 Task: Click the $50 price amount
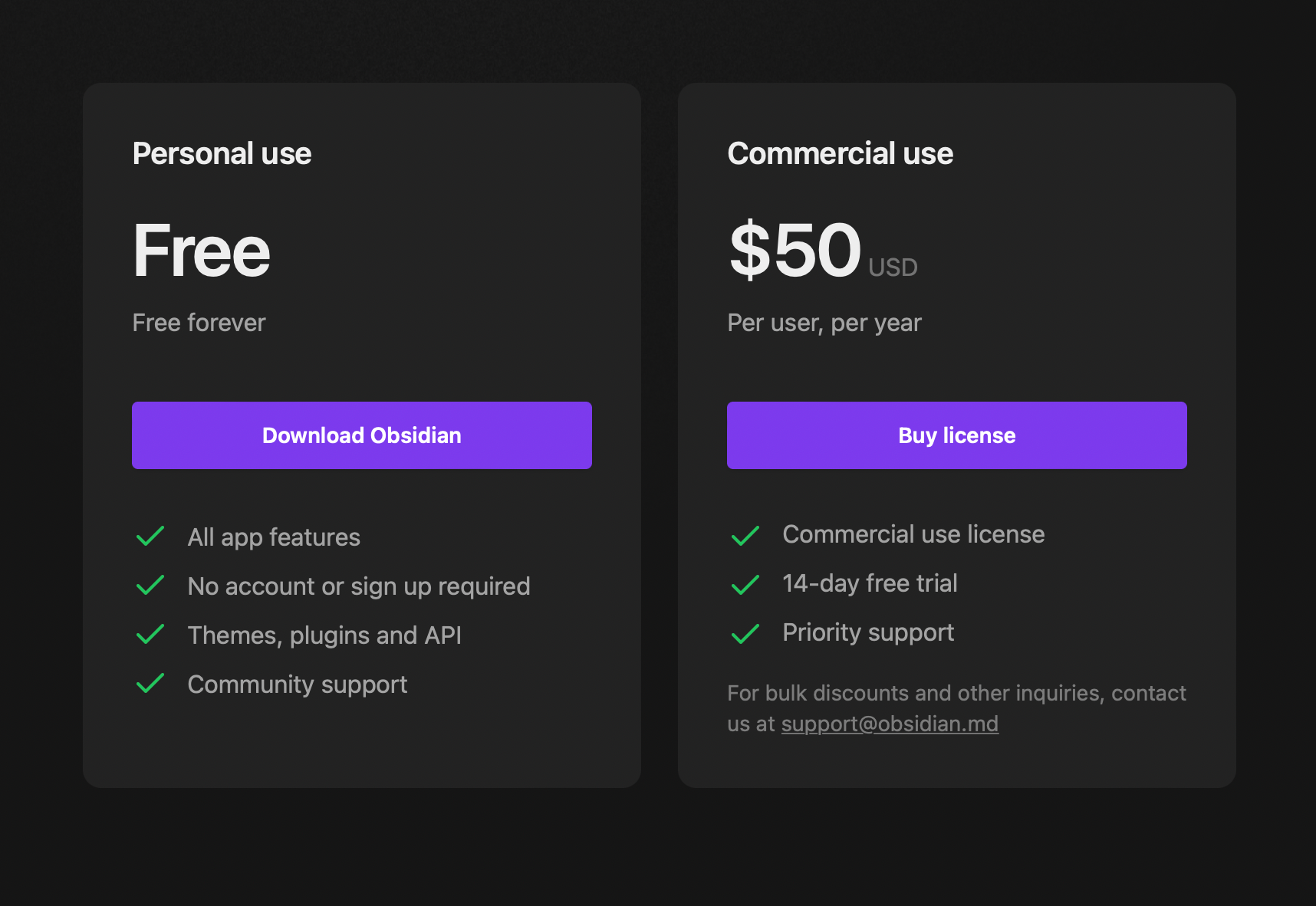[795, 249]
